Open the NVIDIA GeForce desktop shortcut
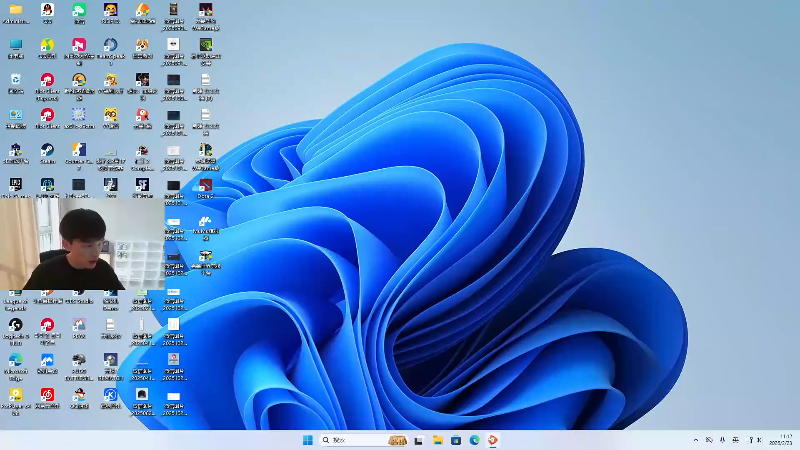 point(205,45)
